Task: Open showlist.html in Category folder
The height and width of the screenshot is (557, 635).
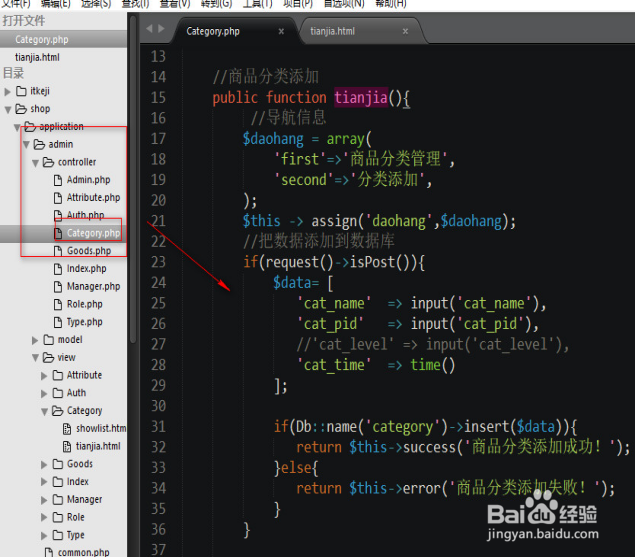Action: click(101, 428)
